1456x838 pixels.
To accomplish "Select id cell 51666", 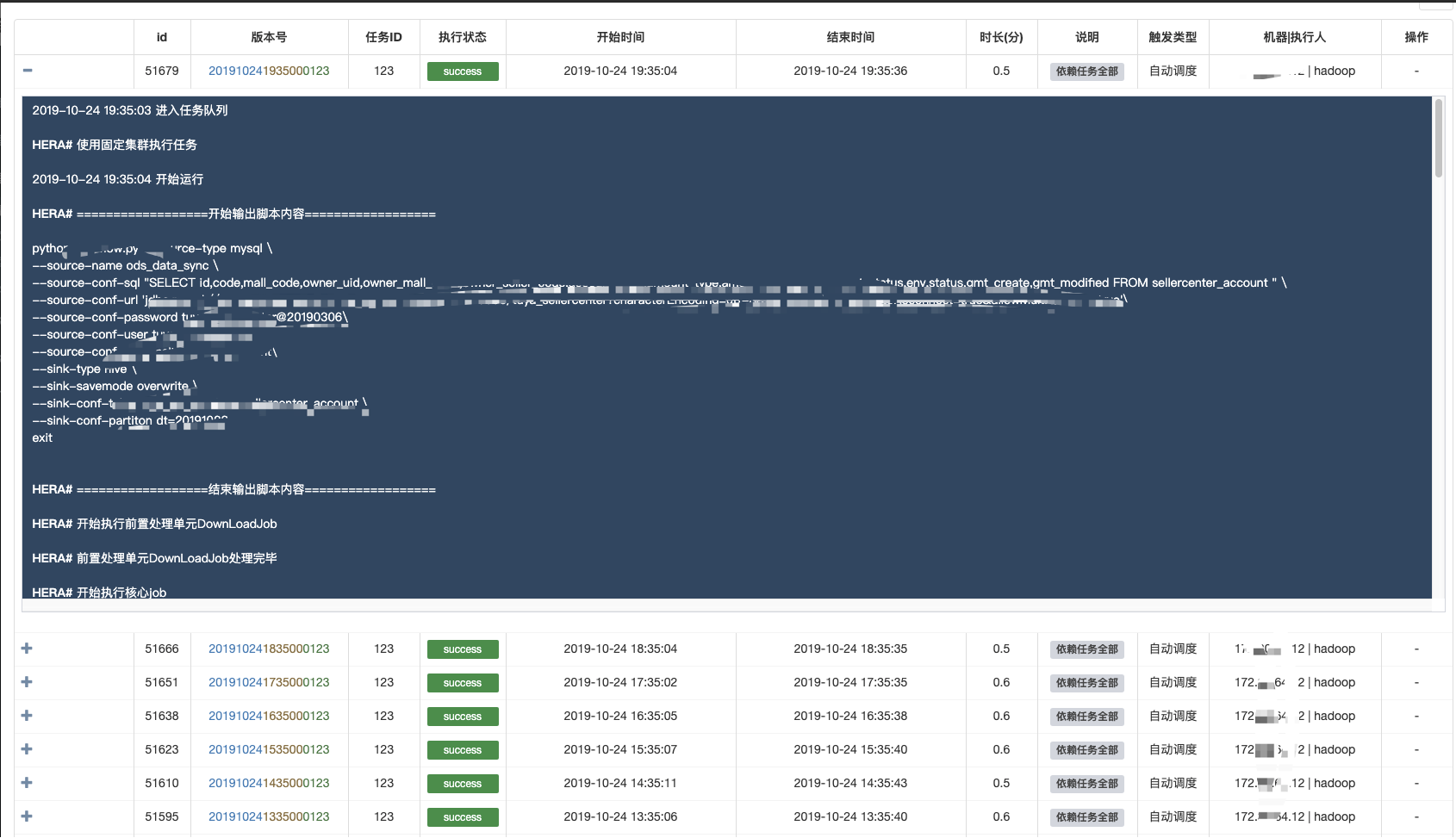I will (162, 649).
